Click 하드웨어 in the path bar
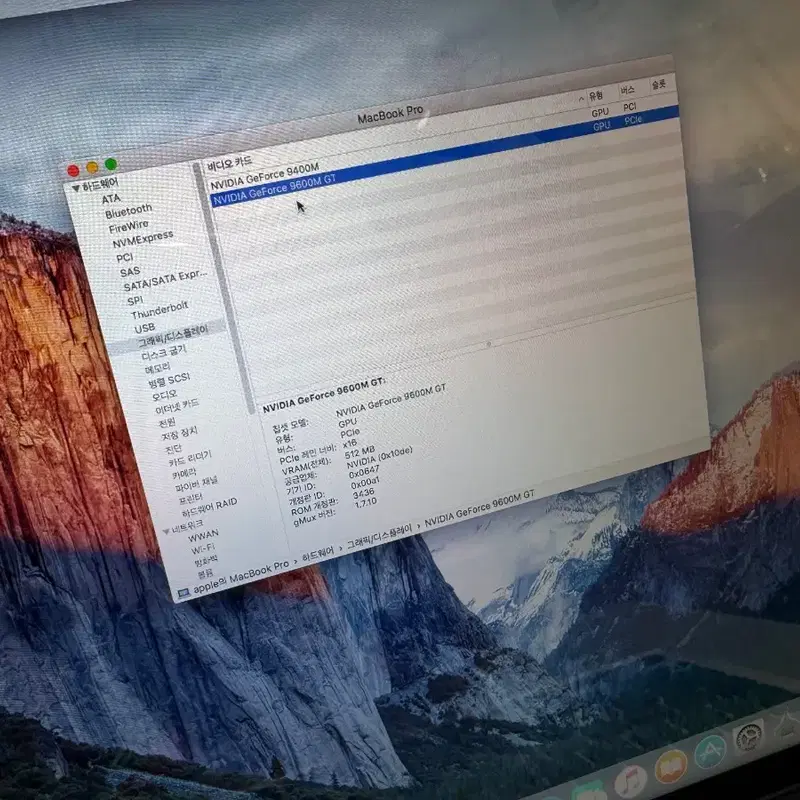The height and width of the screenshot is (800, 800). coord(317,553)
